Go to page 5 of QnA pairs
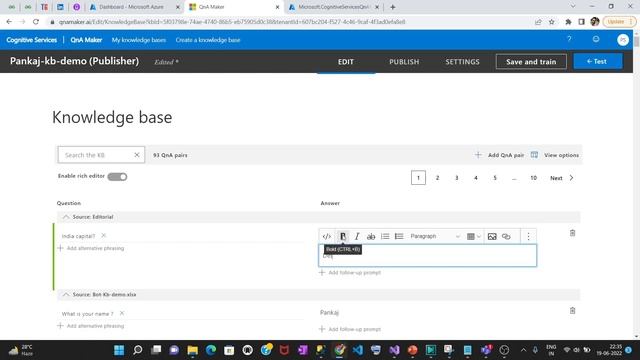 (495, 178)
